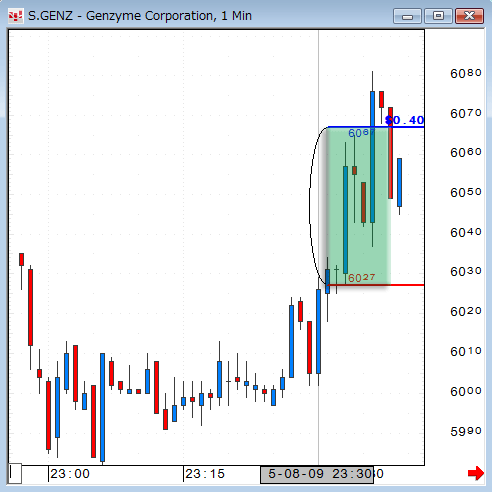Click the 6040 price axis label
Image resolution: width=492 pixels, height=492 pixels.
click(x=466, y=232)
